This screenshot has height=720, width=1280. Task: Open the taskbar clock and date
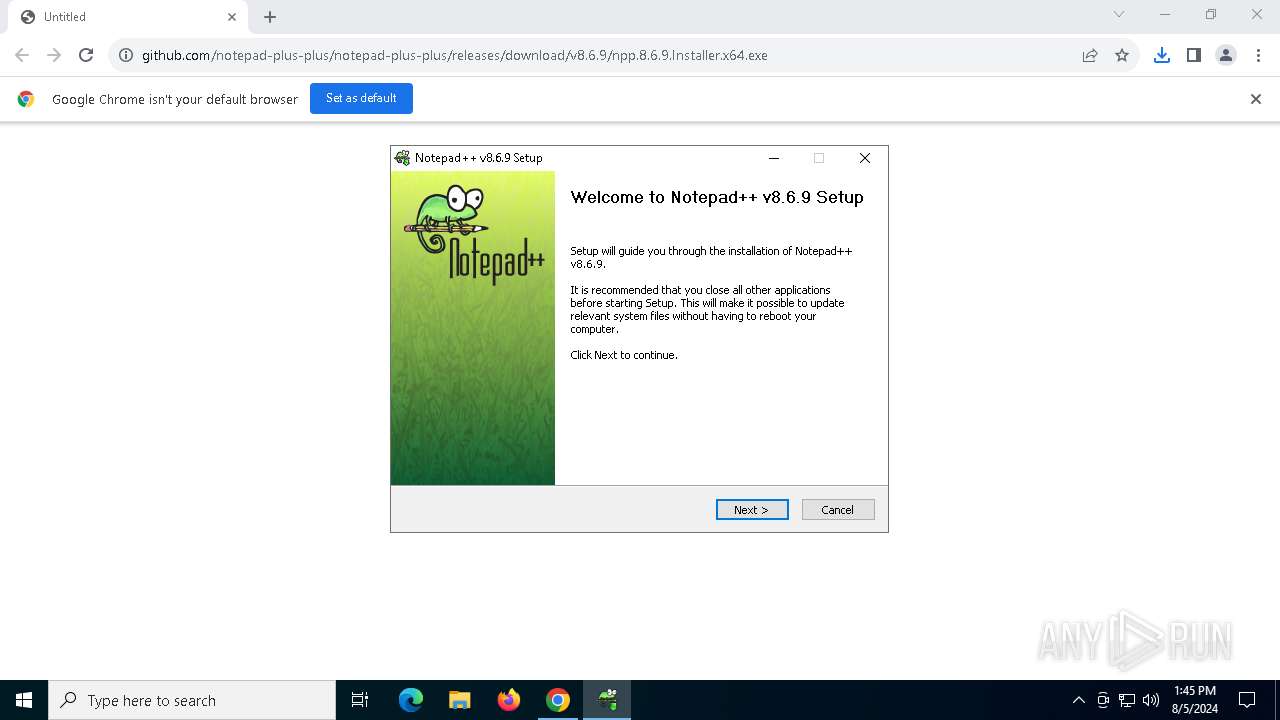[1195, 700]
